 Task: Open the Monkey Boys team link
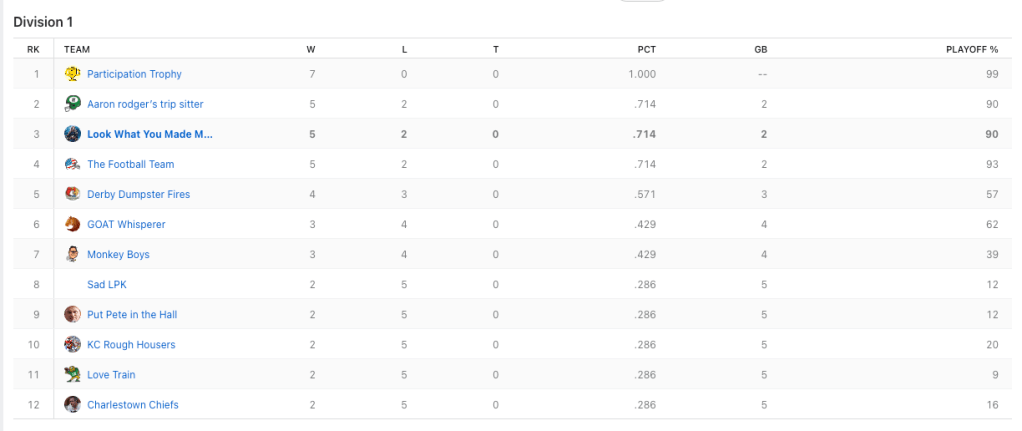118,254
